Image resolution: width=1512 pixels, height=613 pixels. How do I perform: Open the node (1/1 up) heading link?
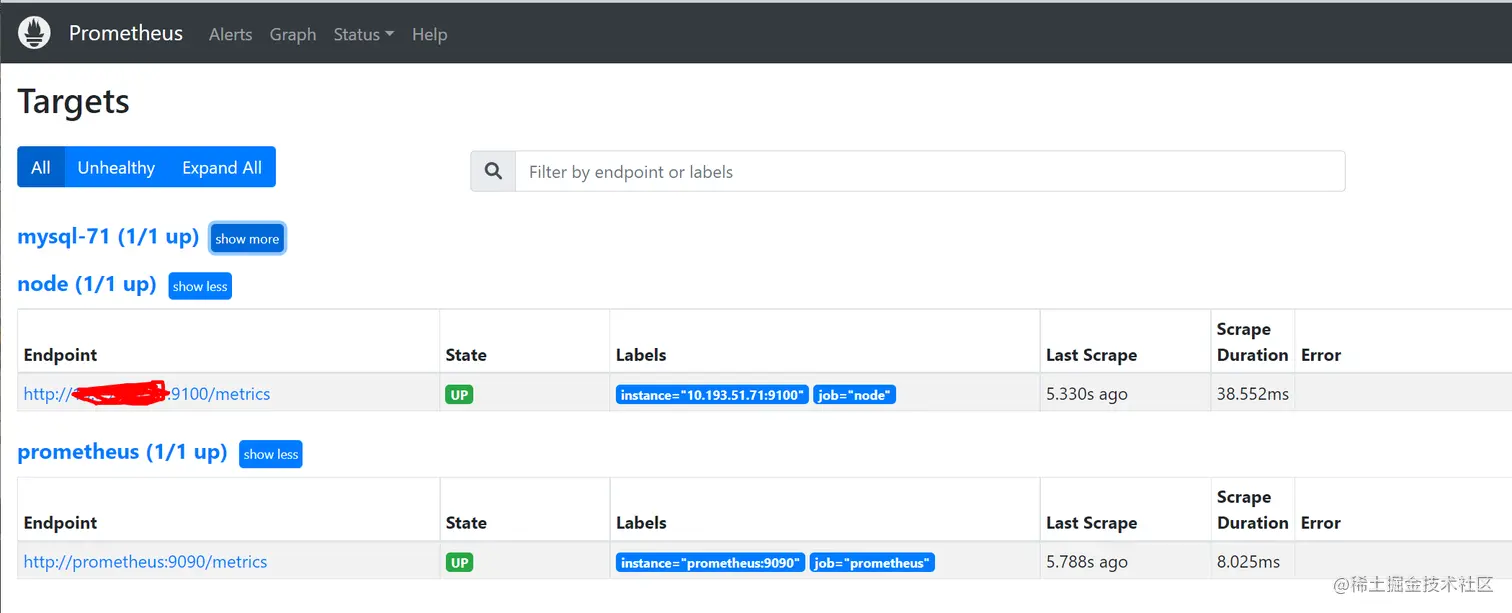point(87,284)
